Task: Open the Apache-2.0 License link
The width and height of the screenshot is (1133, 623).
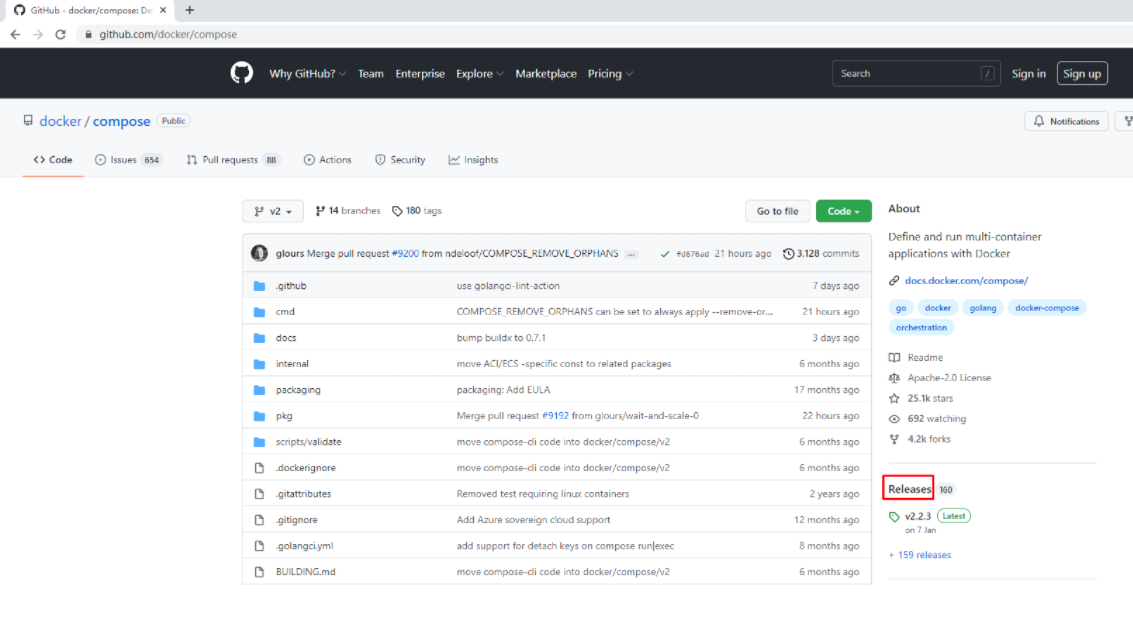Action: [940, 378]
